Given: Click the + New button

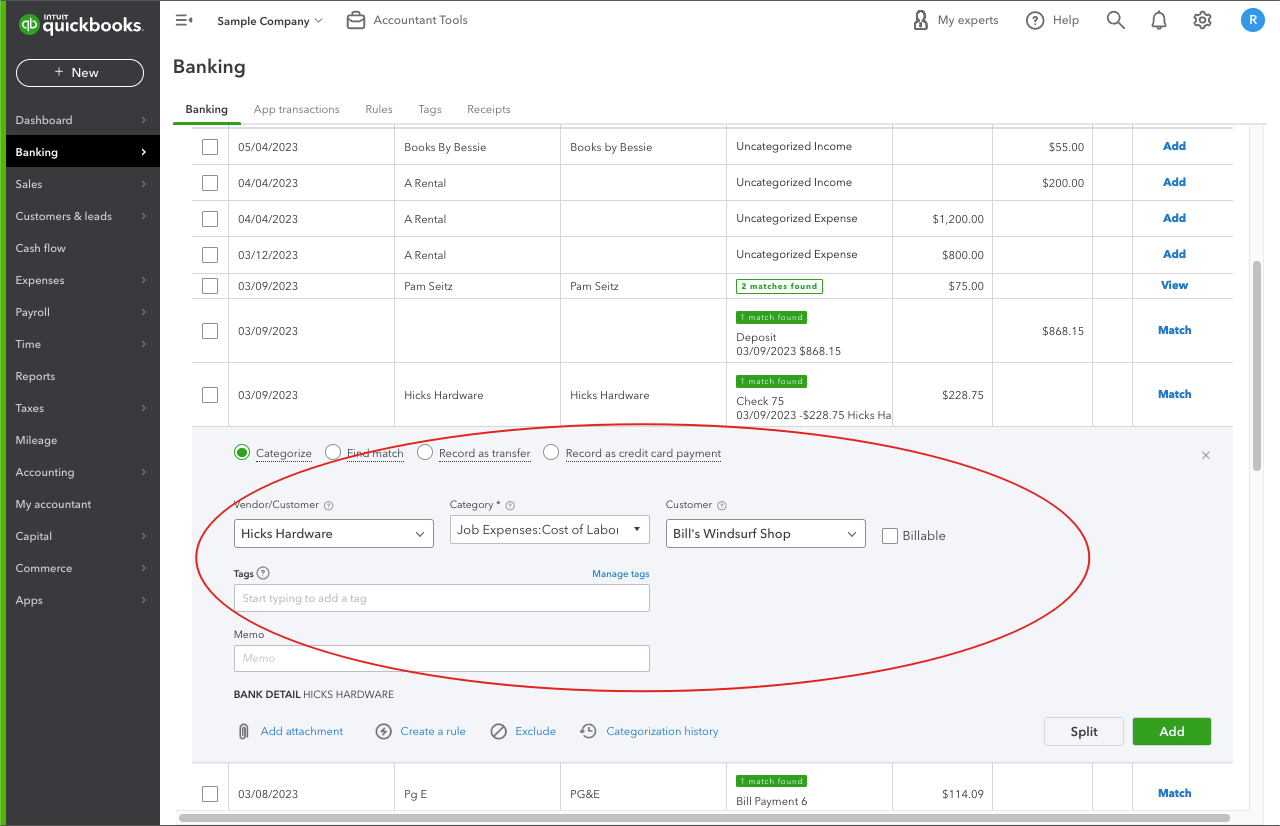Looking at the screenshot, I should (80, 73).
